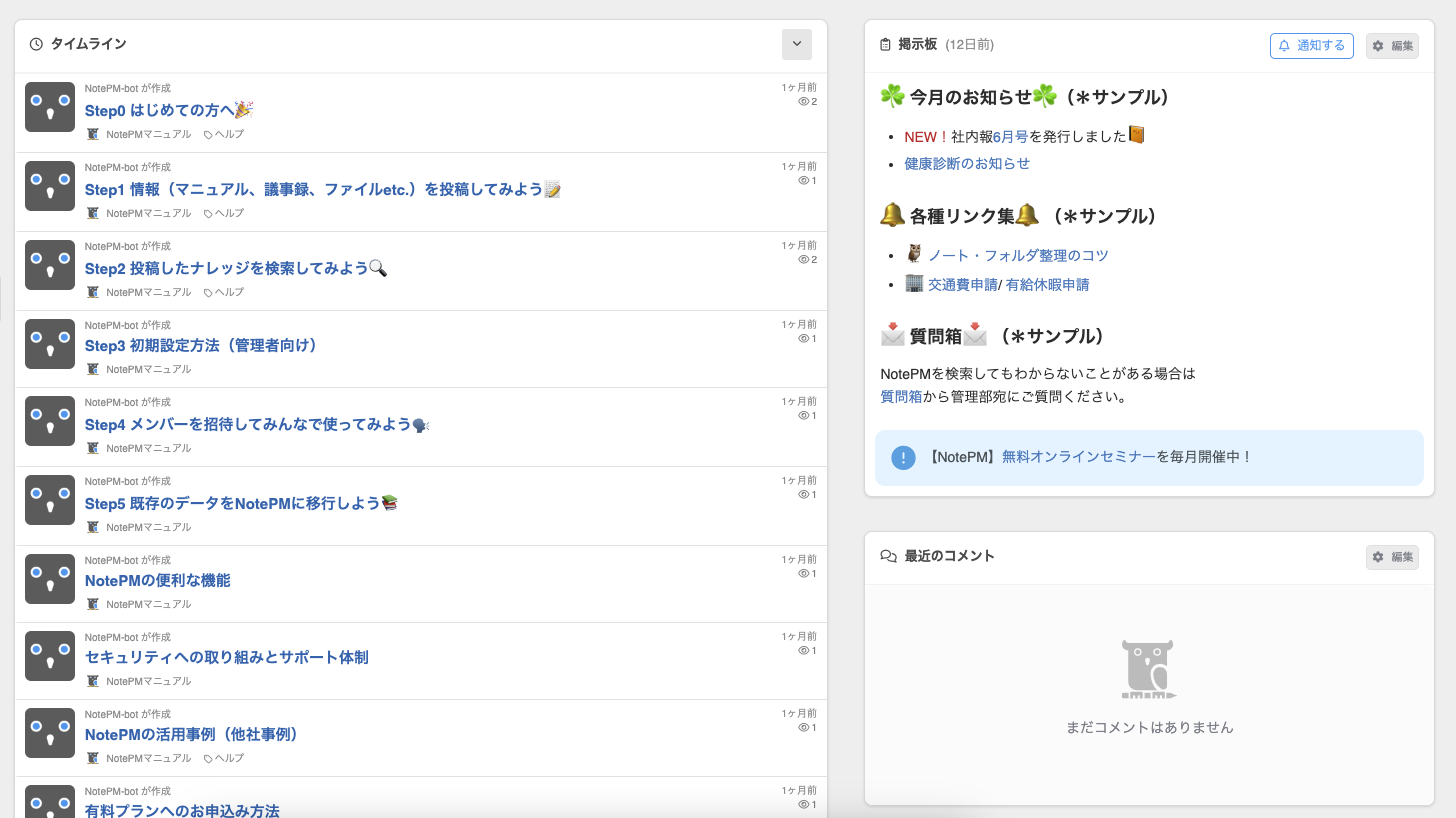Click the gray owl placeholder image
Image resolution: width=1456 pixels, height=818 pixels.
(1148, 669)
